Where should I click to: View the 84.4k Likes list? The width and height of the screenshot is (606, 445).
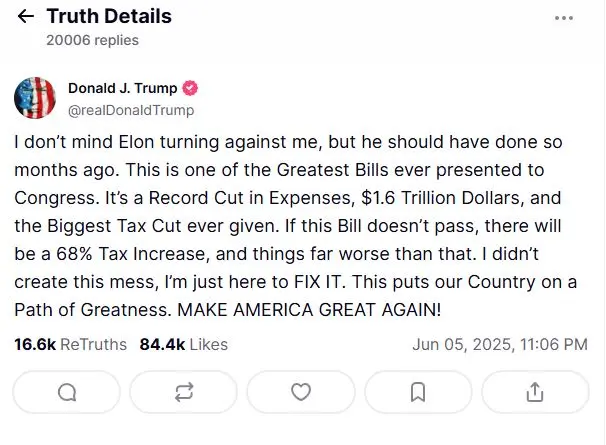coord(183,344)
